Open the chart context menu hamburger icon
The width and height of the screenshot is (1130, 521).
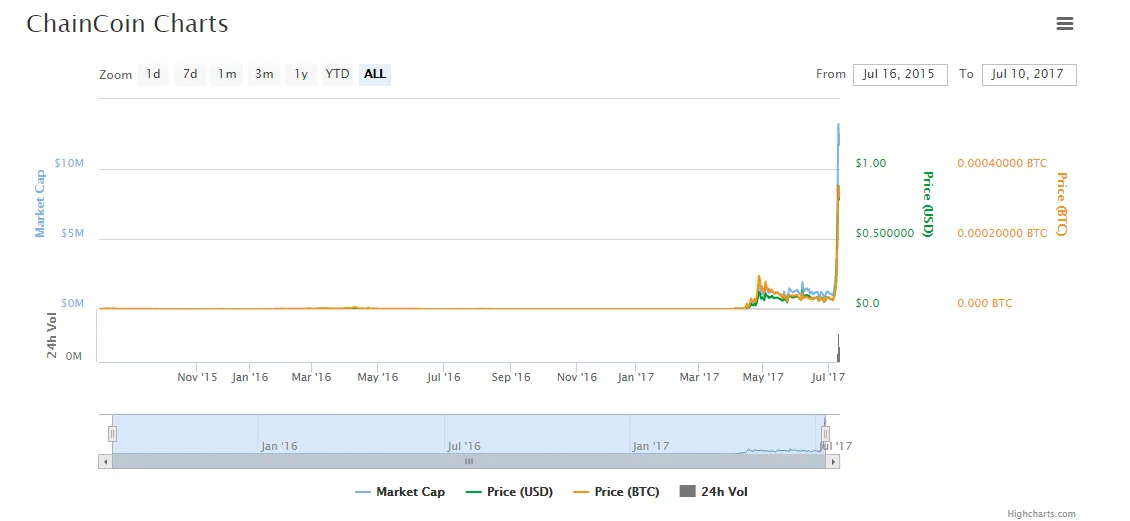tap(1064, 23)
